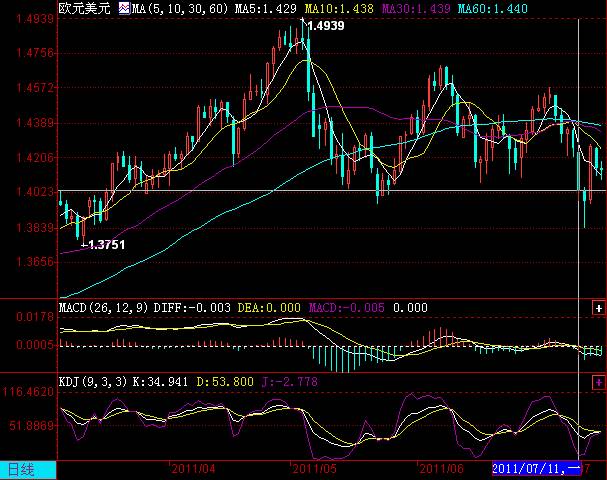Click the K:34.941 value

(160, 382)
